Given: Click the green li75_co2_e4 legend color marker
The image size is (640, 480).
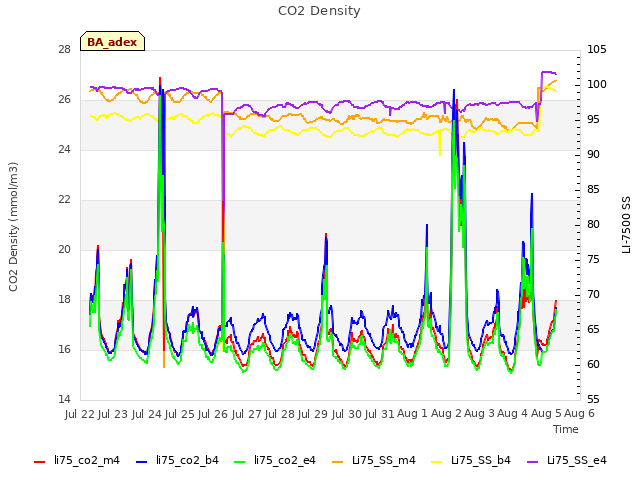Looking at the screenshot, I should [239, 462].
